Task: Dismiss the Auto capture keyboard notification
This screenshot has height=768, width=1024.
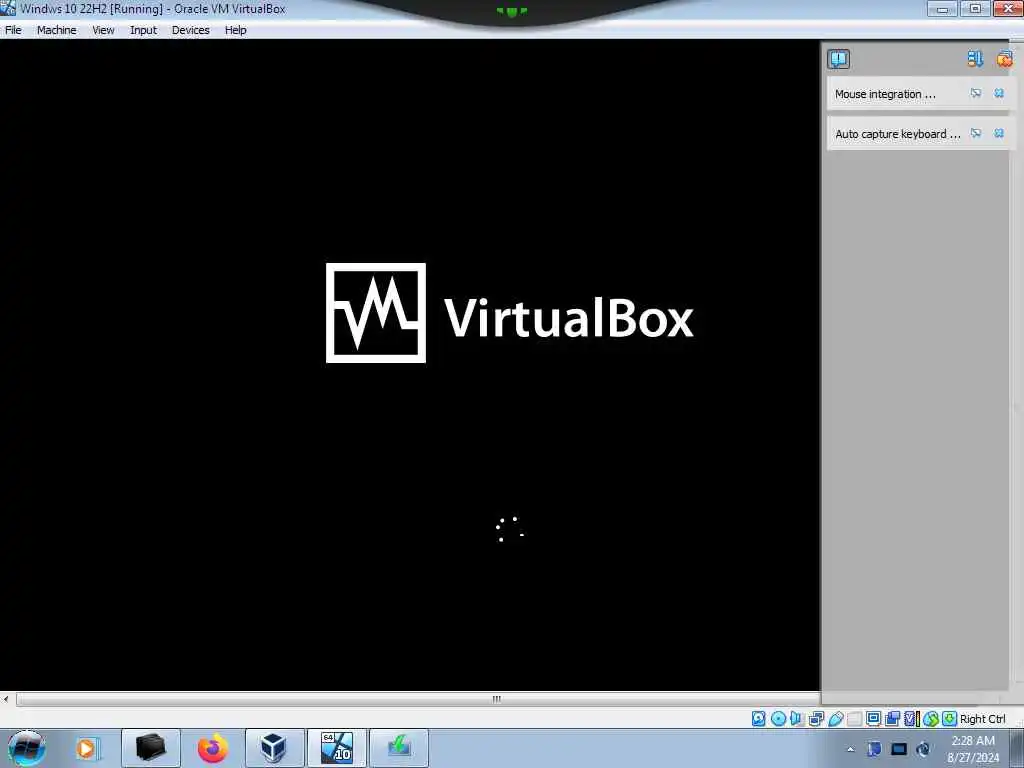Action: pyautogui.click(x=999, y=133)
